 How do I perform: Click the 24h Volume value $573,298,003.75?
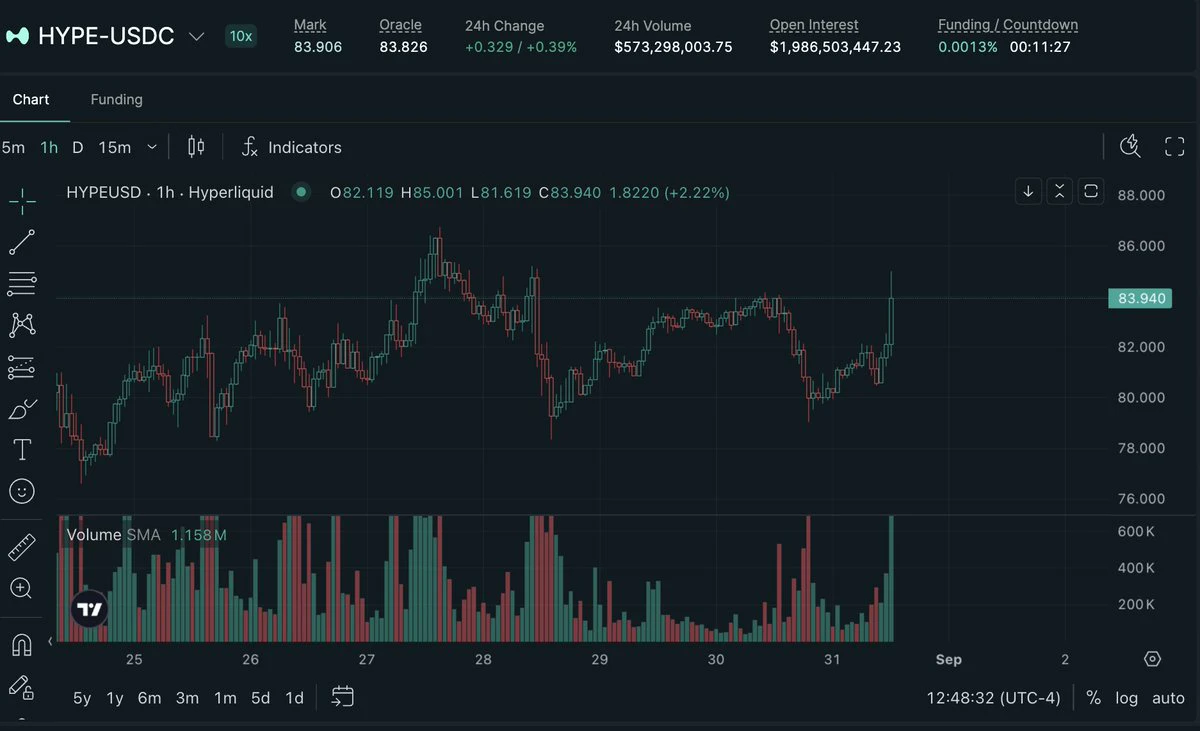673,47
